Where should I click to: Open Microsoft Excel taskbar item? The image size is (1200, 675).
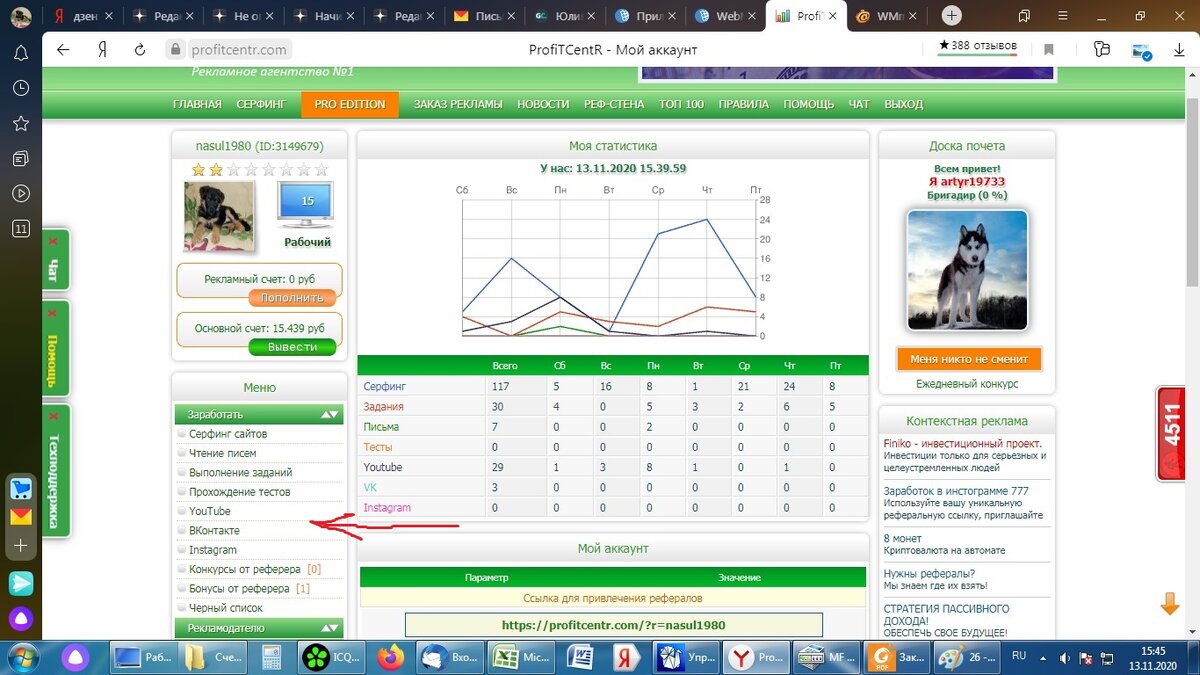[521, 657]
